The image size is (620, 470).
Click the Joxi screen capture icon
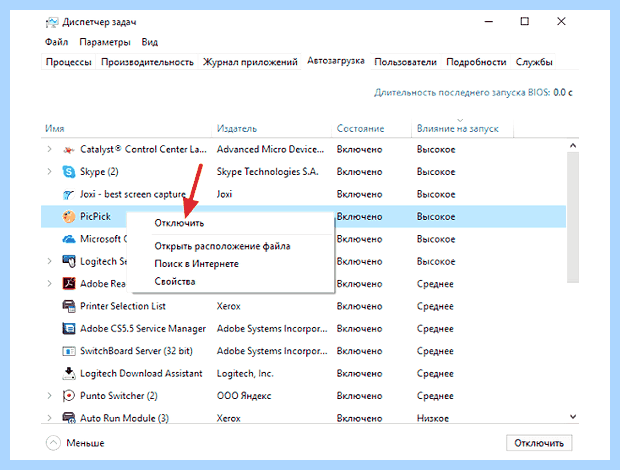pyautogui.click(x=69, y=194)
